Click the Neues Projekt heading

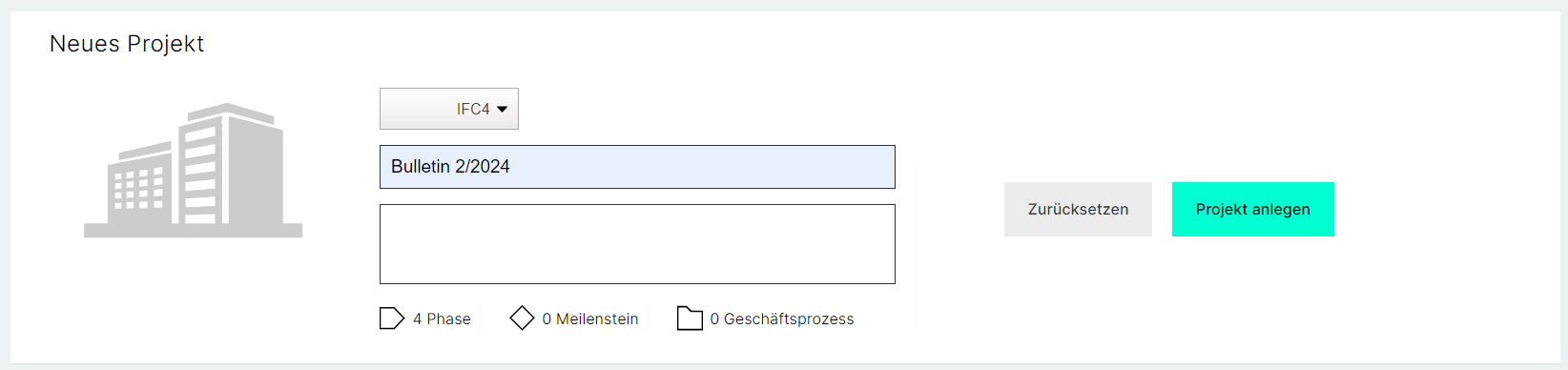127,44
